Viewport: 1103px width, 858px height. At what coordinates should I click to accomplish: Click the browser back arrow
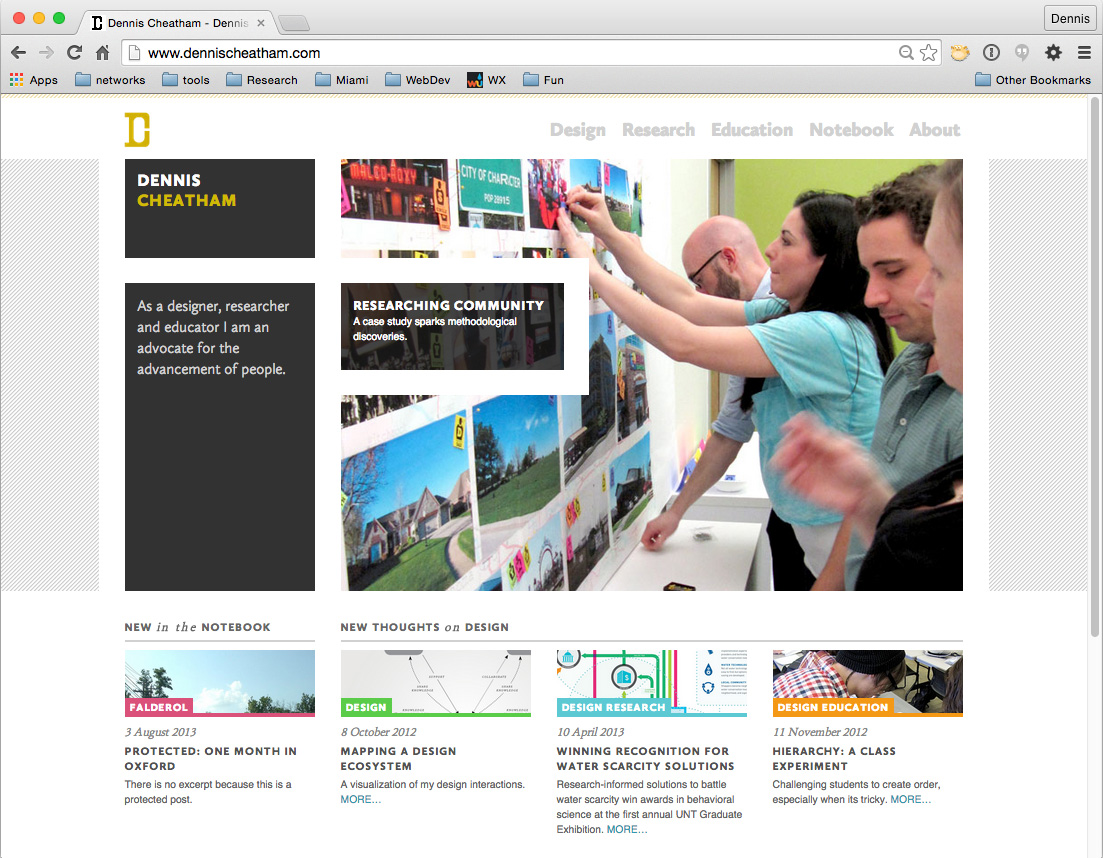[19, 53]
